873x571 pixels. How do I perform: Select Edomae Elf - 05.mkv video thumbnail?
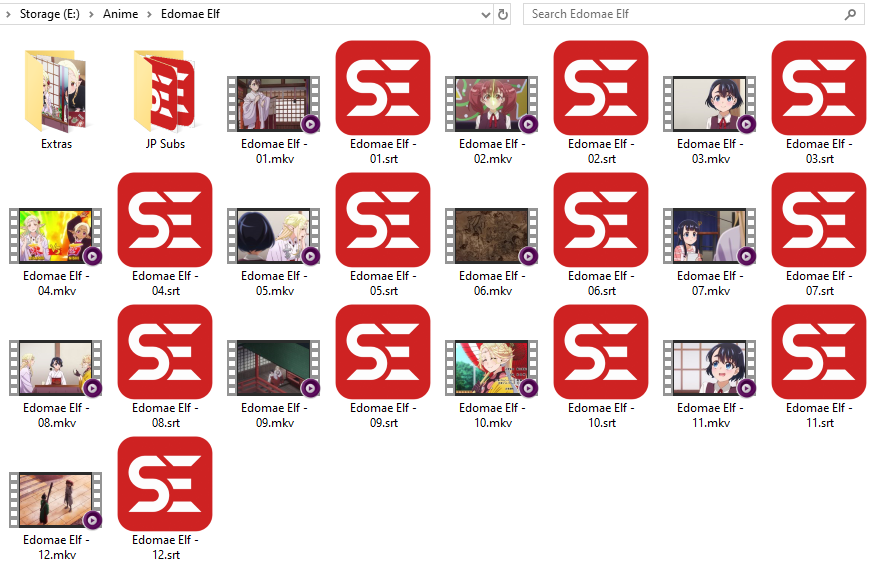273,236
